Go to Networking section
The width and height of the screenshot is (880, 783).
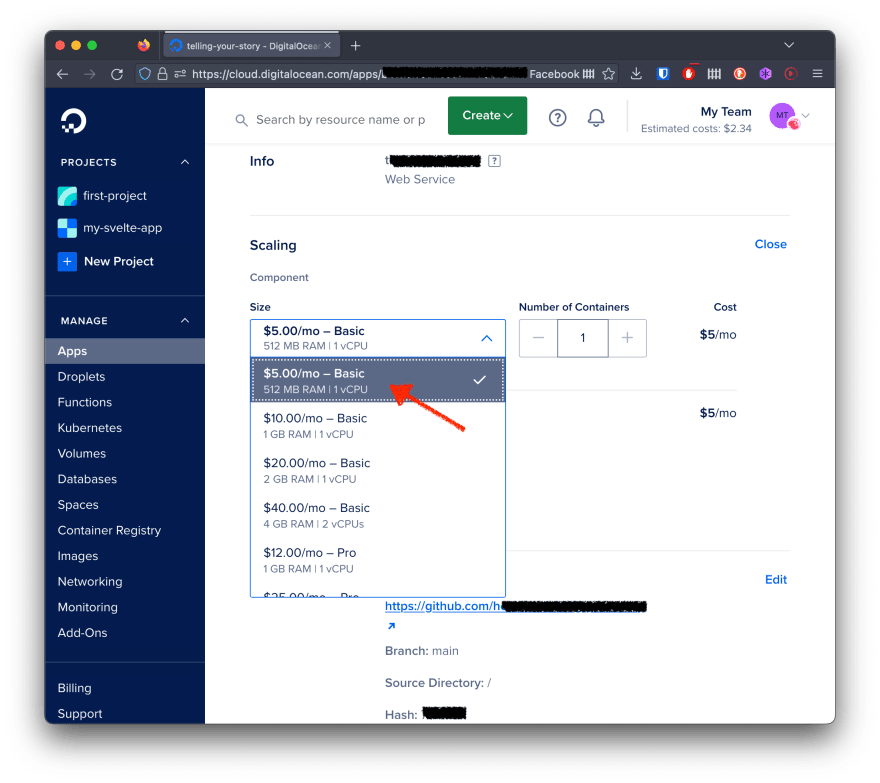point(90,581)
